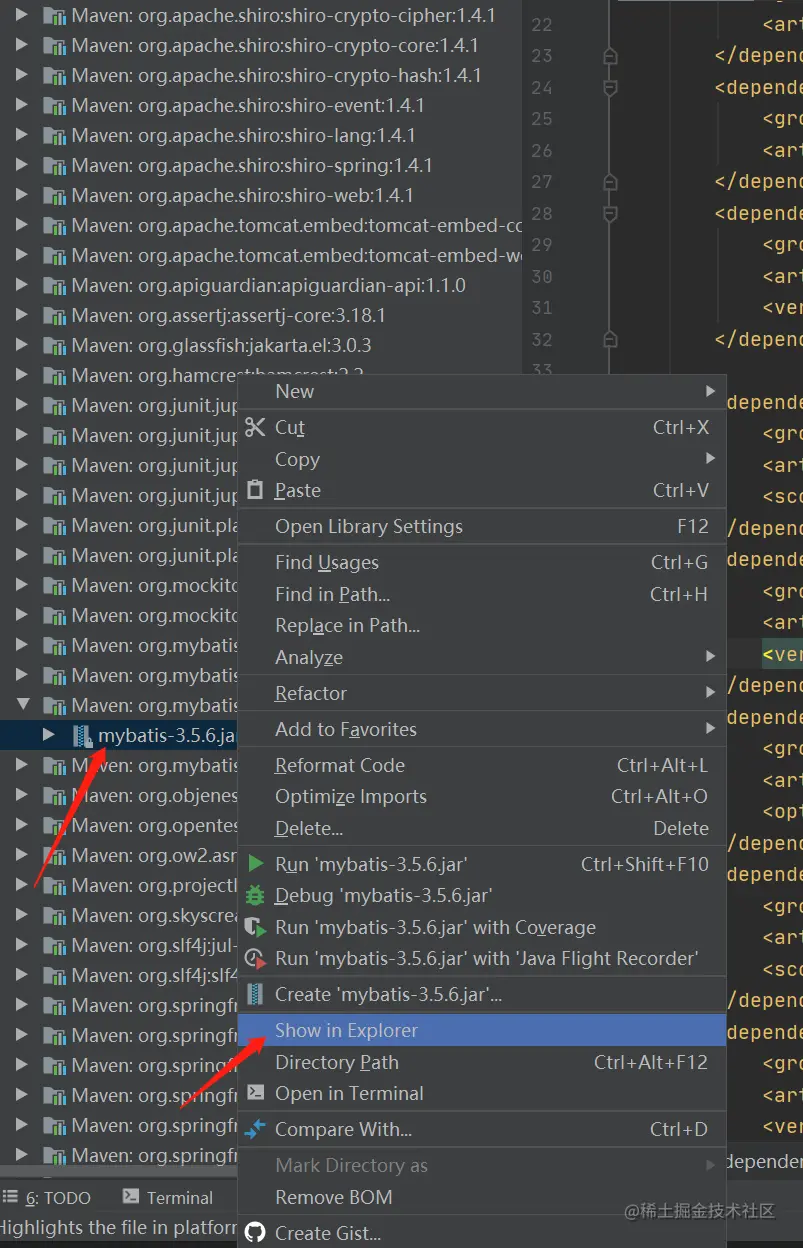The height and width of the screenshot is (1248, 803).
Task: Click the Maven: org.objenesis row text
Action: pos(155,796)
